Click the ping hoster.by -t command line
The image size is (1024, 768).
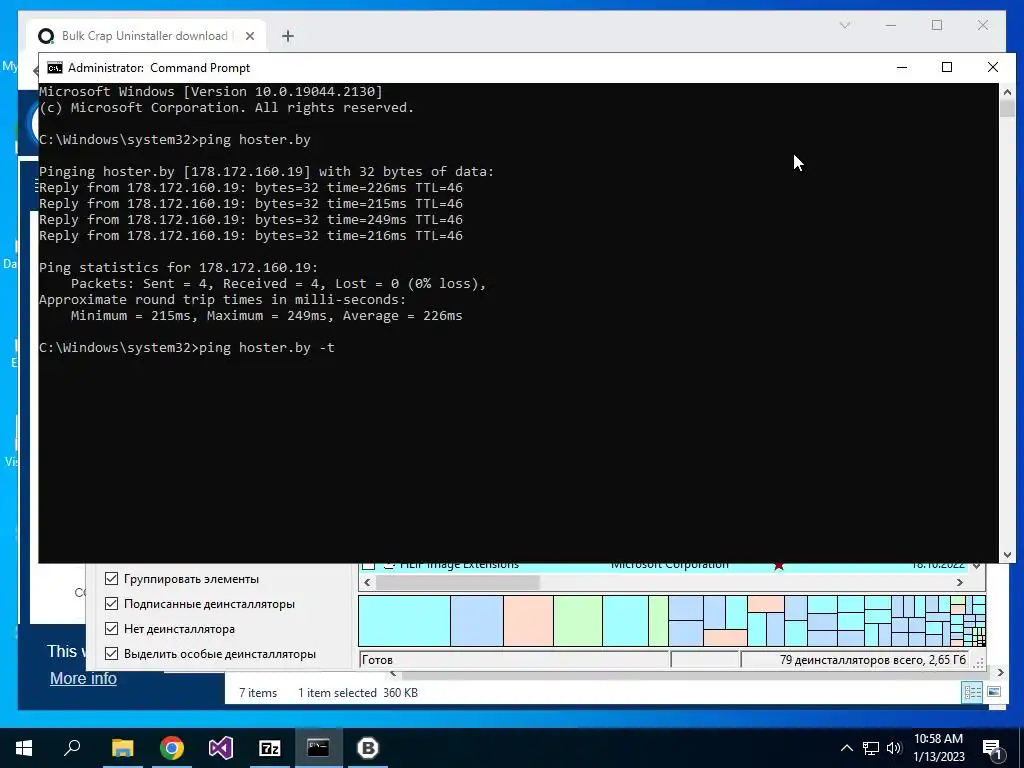pyautogui.click(x=187, y=347)
